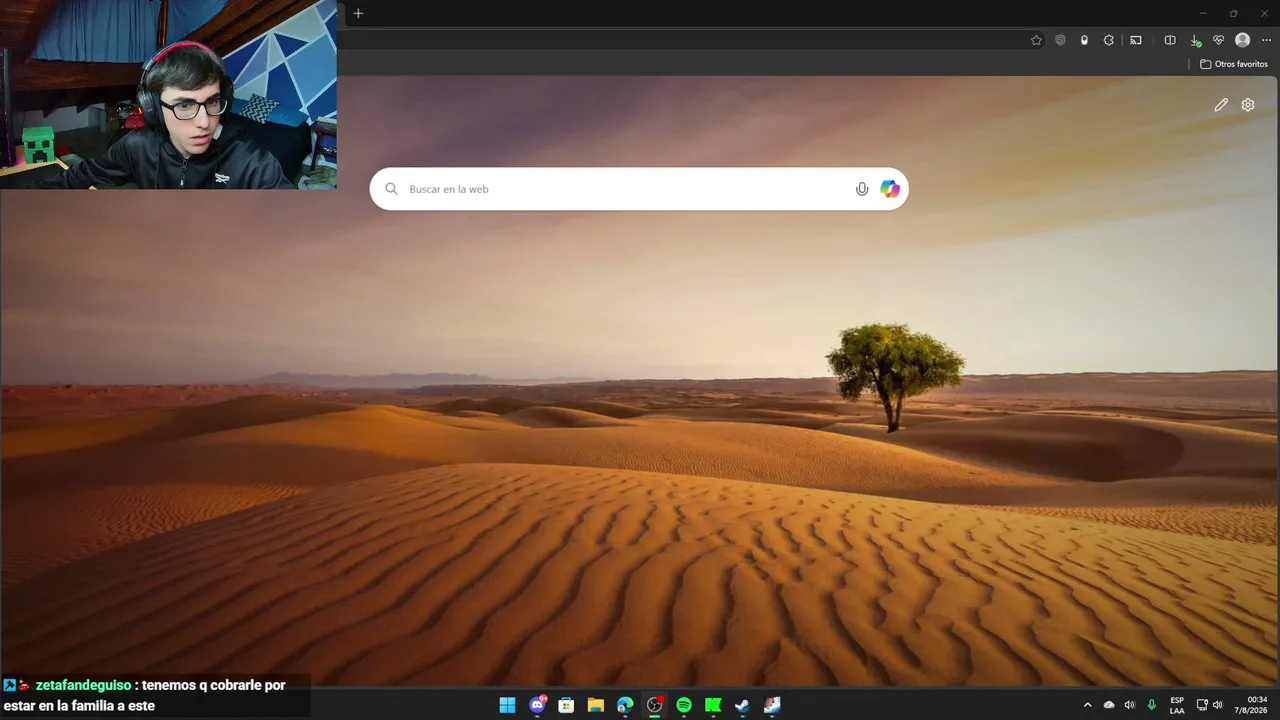
Task: Open the shield extension icon in toolbar
Action: click(x=1060, y=40)
